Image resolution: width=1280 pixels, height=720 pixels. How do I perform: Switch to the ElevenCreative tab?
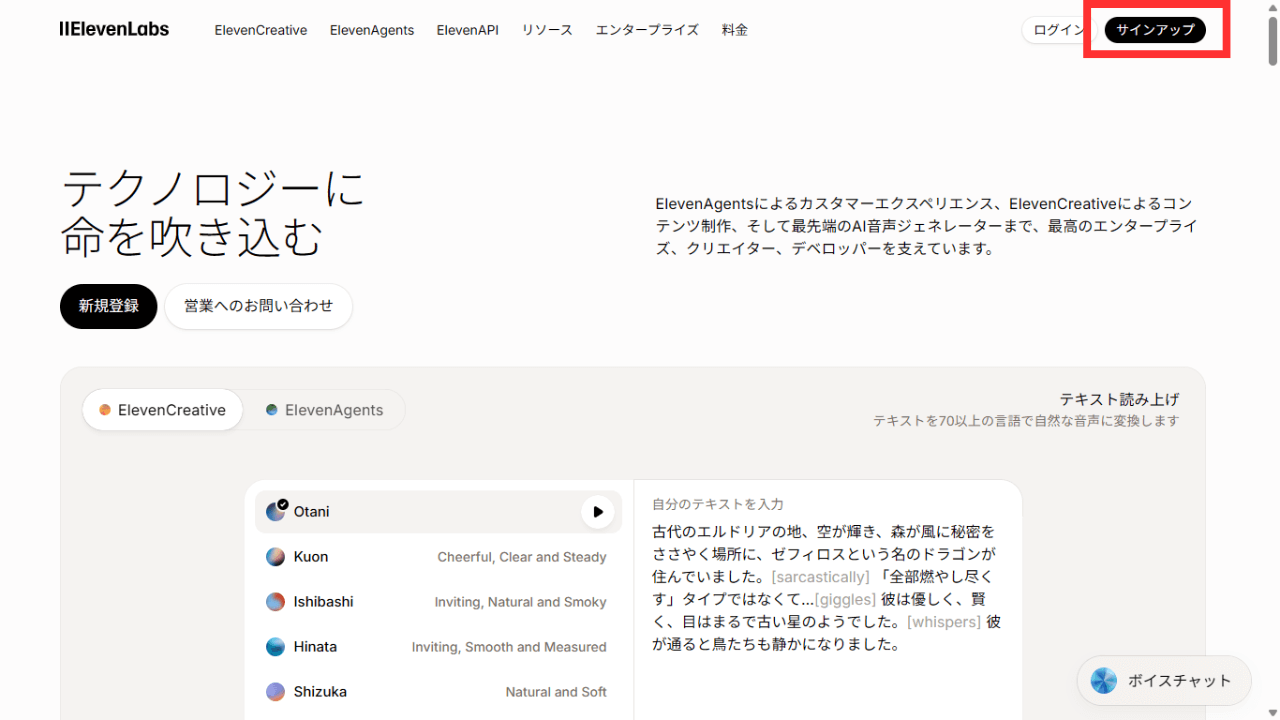click(x=162, y=410)
